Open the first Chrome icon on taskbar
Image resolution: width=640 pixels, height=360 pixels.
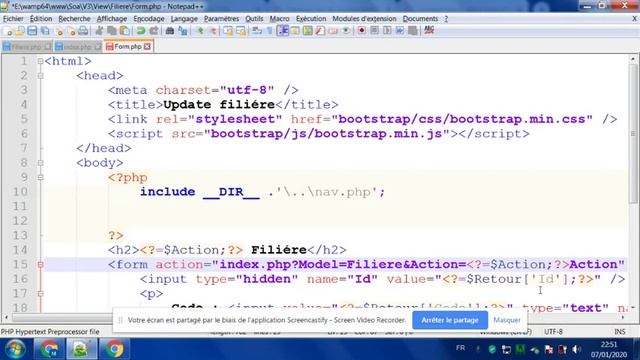tap(49, 349)
